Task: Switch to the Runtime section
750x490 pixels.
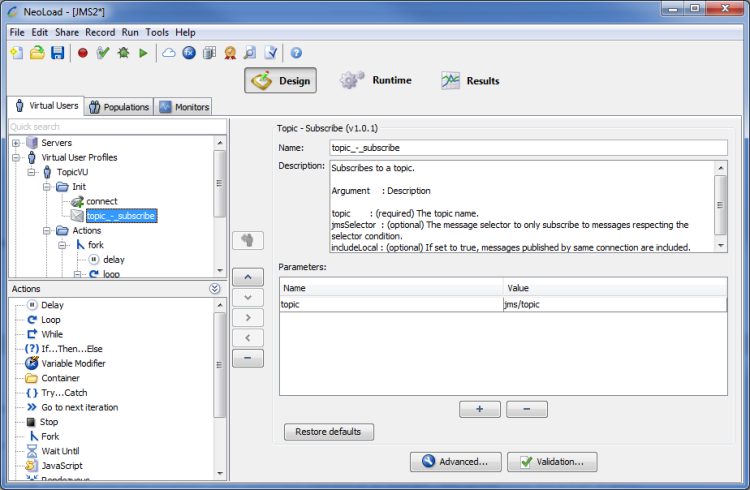Action: click(376, 80)
